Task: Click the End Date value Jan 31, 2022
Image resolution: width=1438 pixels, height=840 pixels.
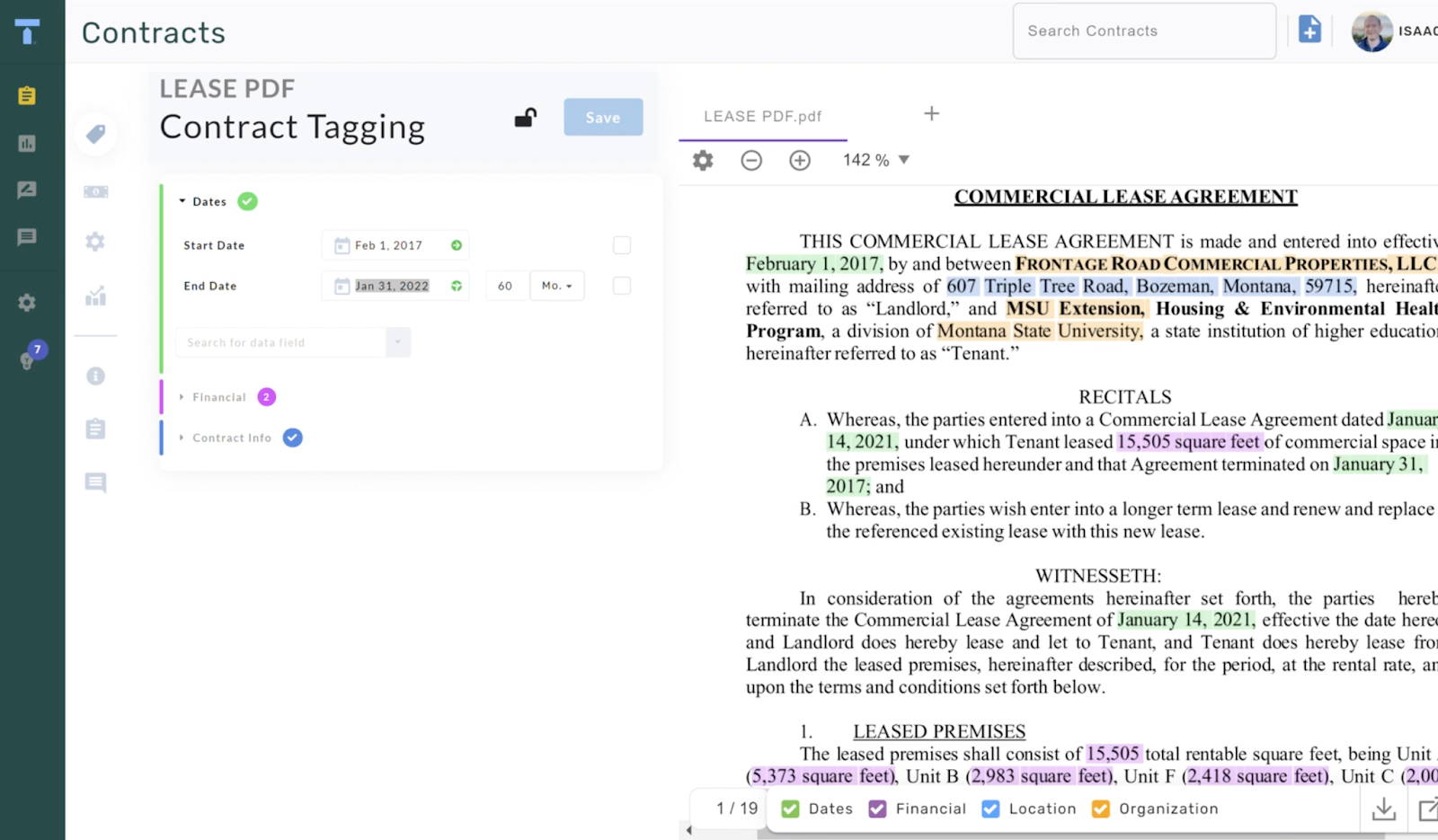Action: [x=392, y=286]
